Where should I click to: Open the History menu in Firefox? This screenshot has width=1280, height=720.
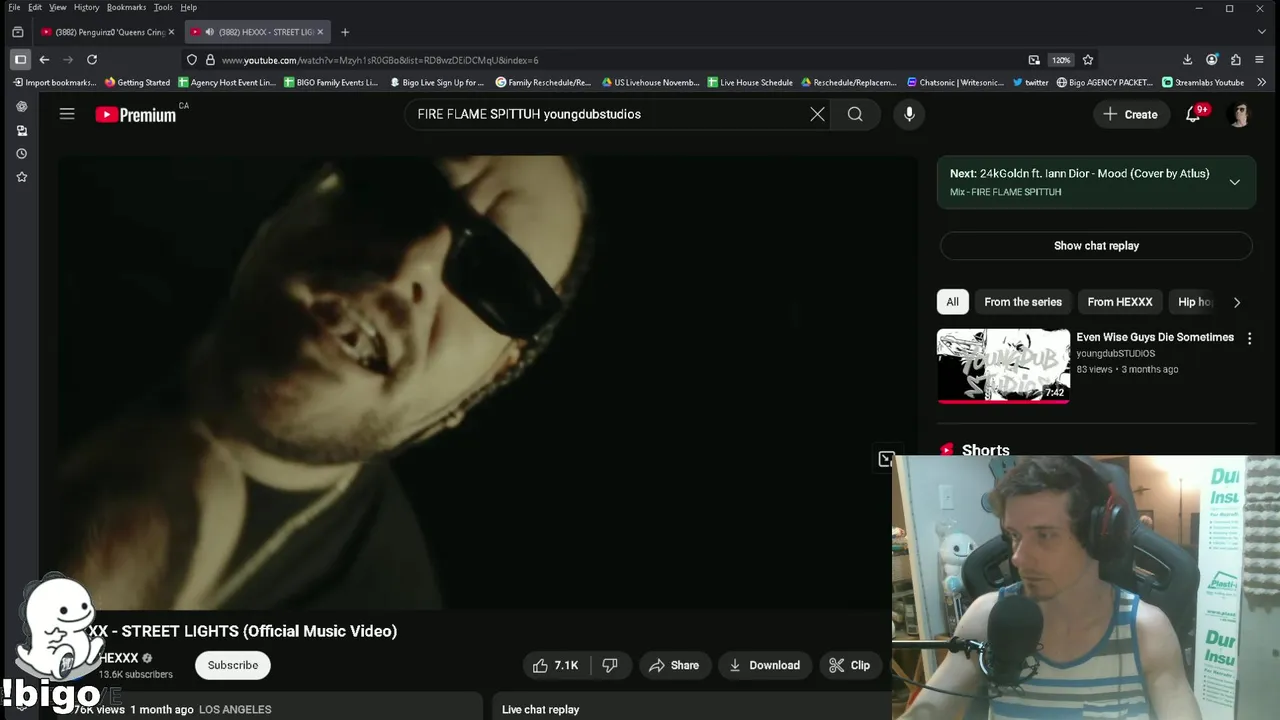[86, 7]
